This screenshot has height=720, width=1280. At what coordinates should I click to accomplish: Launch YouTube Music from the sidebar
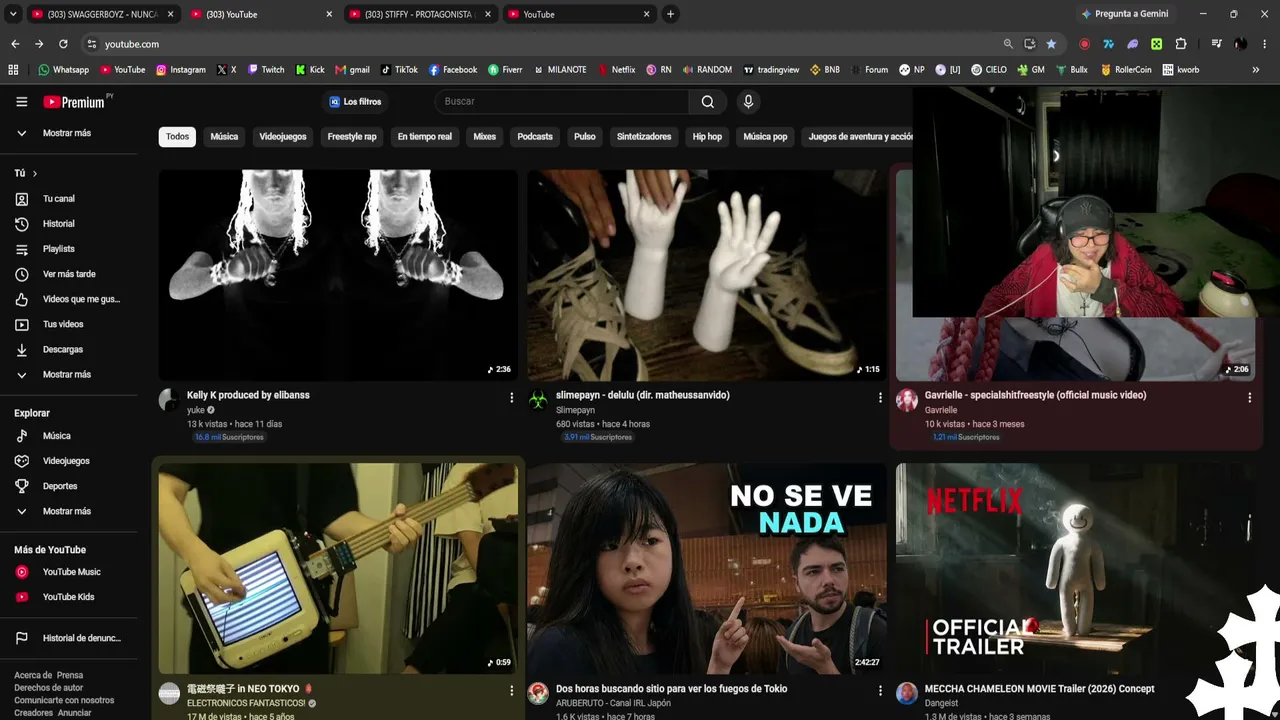pyautogui.click(x=69, y=572)
